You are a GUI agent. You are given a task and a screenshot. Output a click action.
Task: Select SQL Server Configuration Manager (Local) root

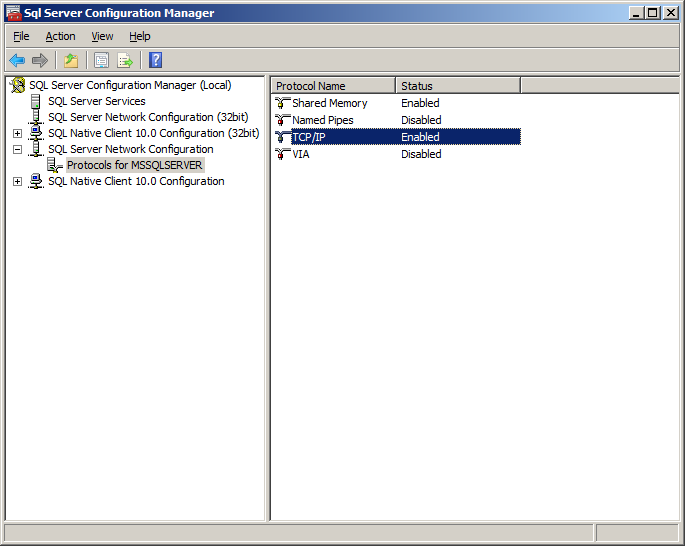pos(130,85)
